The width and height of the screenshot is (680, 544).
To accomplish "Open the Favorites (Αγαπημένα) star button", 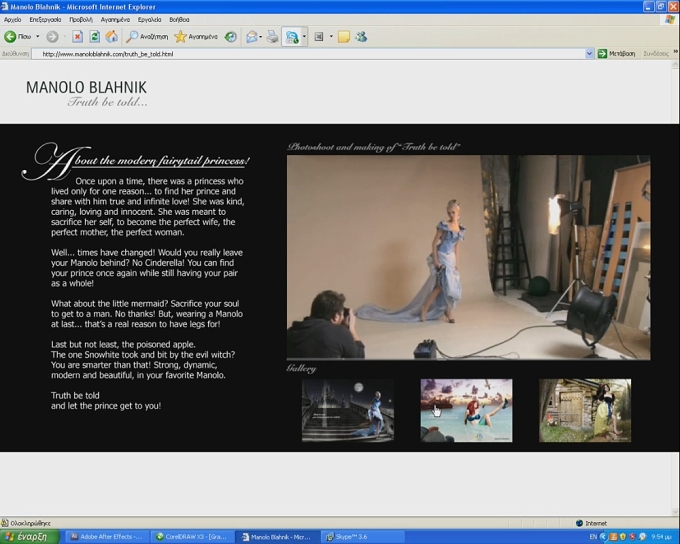I will [x=196, y=37].
